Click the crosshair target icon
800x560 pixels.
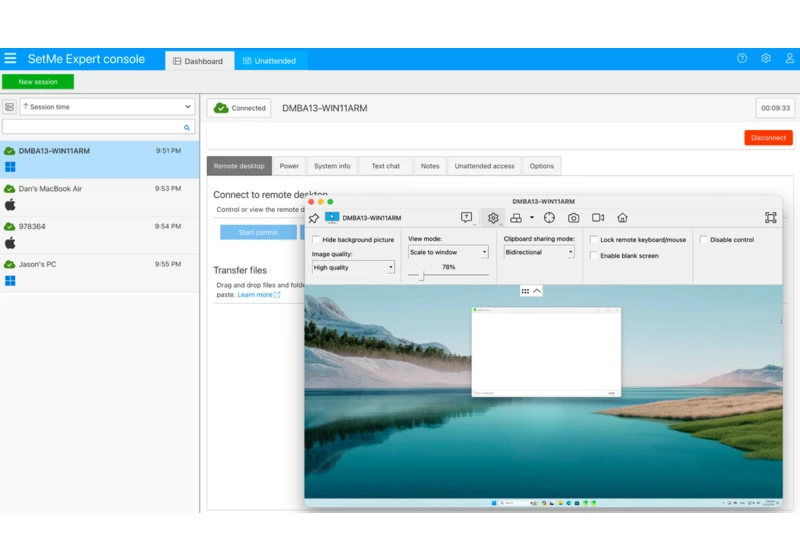pyautogui.click(x=549, y=218)
